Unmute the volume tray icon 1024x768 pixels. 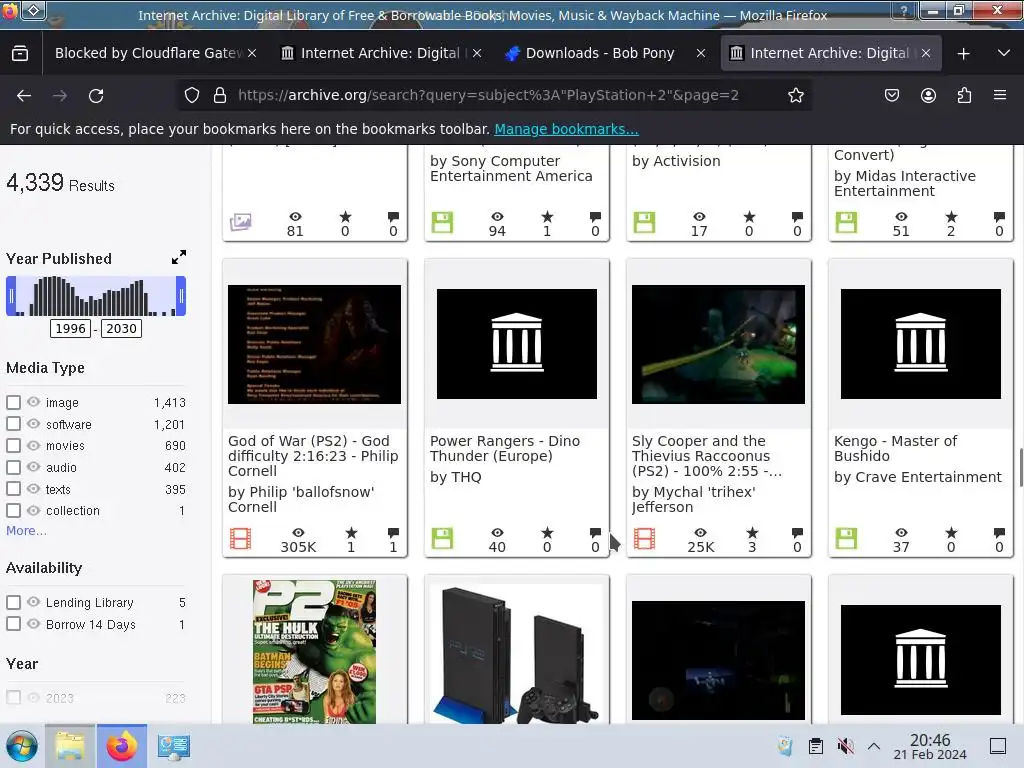coord(845,746)
